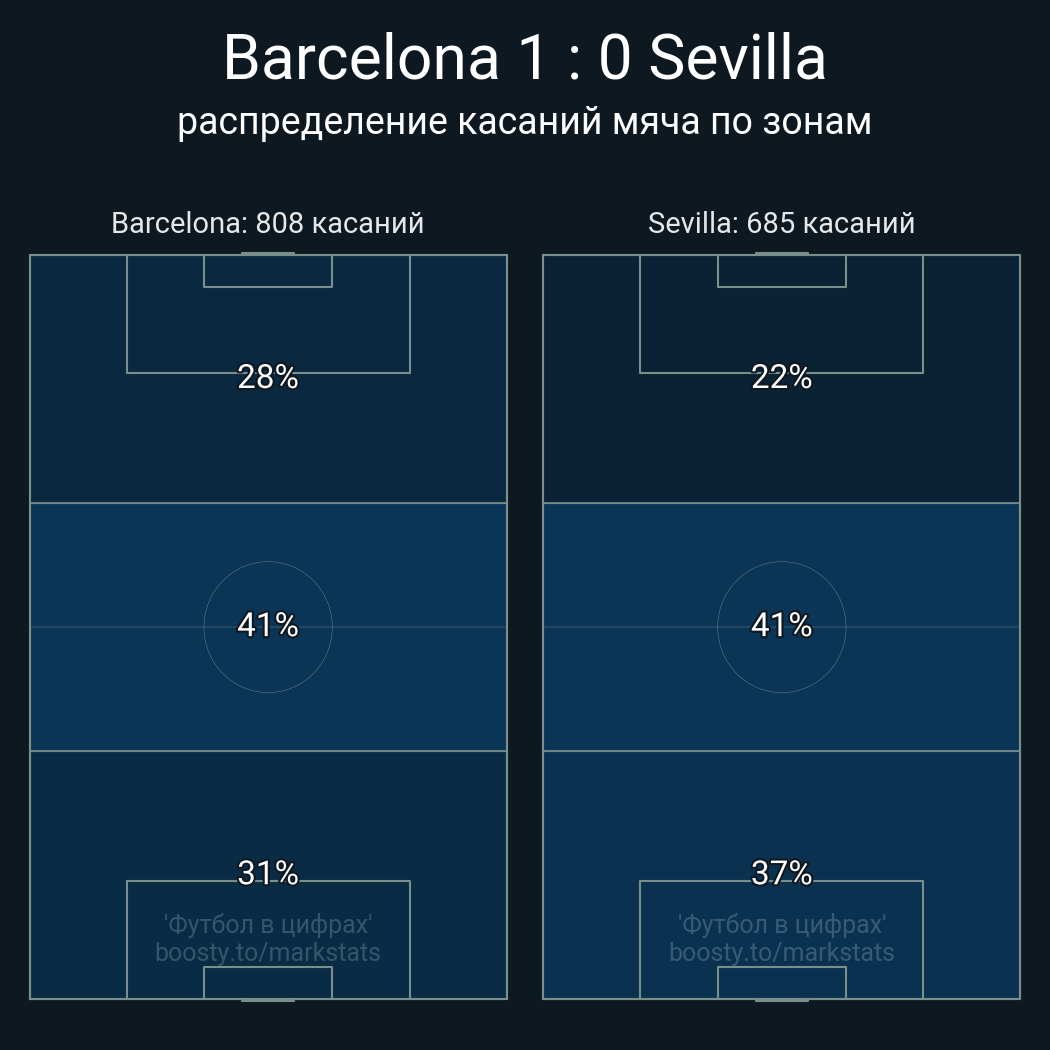Screen dimensions: 1050x1050
Task: Select the 'Barcelona: 808 касаний' heading
Action: (267, 223)
